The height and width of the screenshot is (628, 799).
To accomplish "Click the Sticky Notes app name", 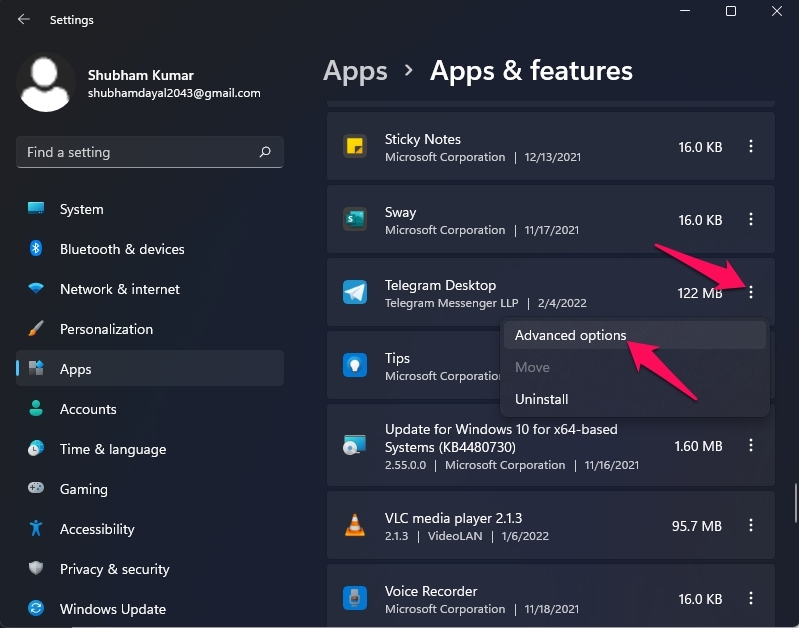I will (422, 139).
